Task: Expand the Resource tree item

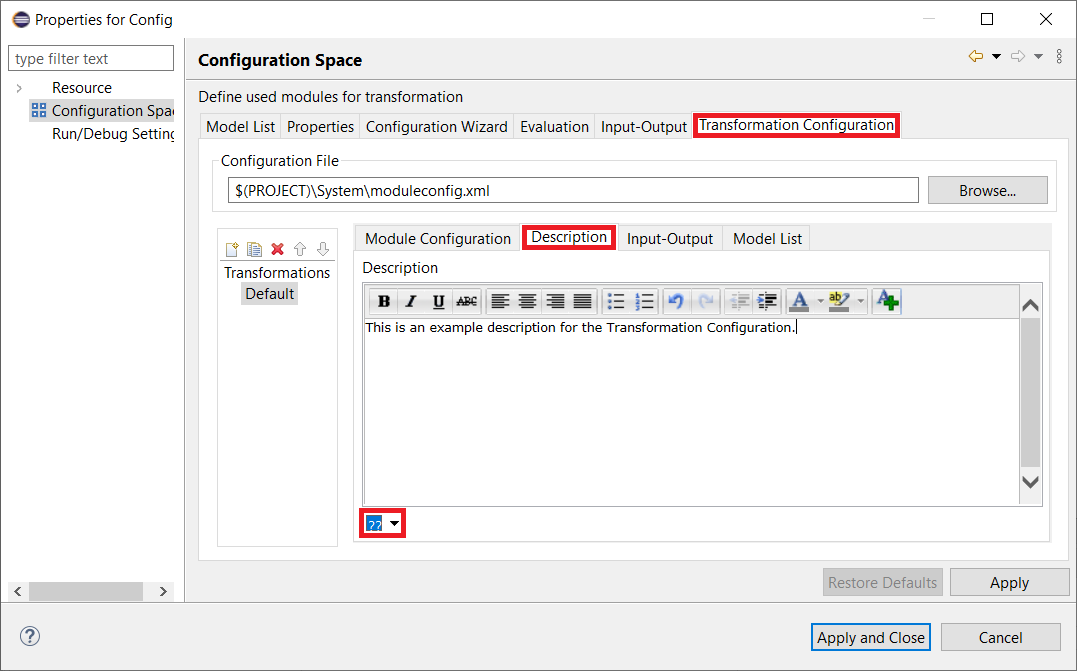Action: click(20, 87)
